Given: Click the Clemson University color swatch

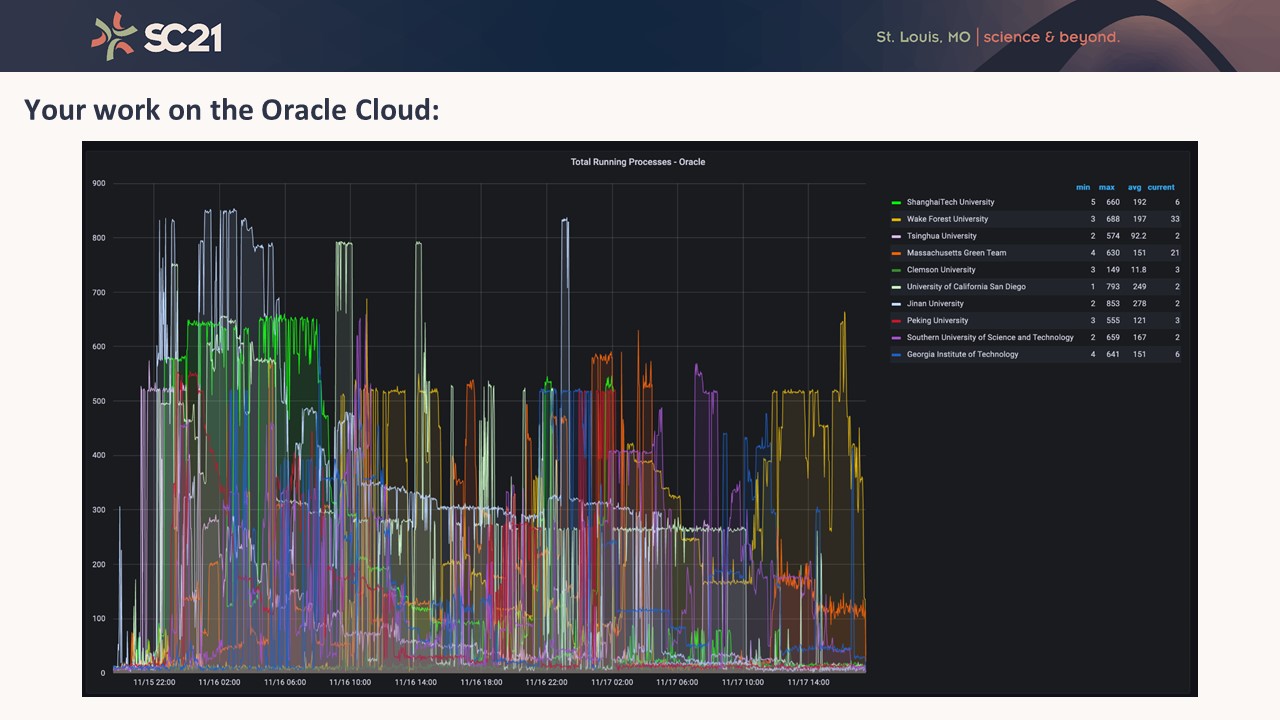Looking at the screenshot, I should coord(896,270).
